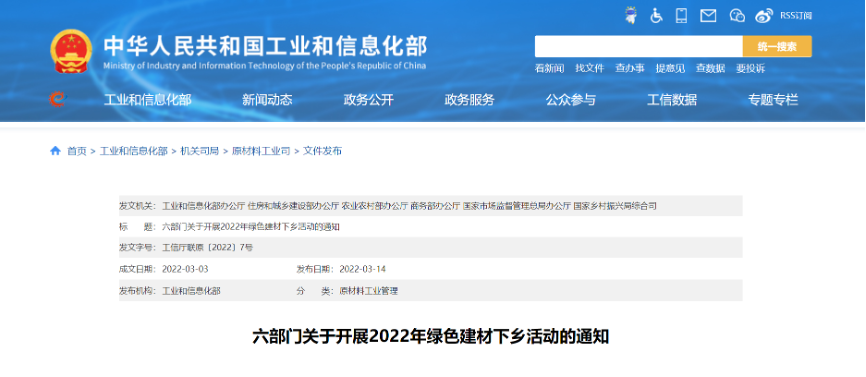Click the national emblem logo
The height and width of the screenshot is (377, 866).
[71, 51]
